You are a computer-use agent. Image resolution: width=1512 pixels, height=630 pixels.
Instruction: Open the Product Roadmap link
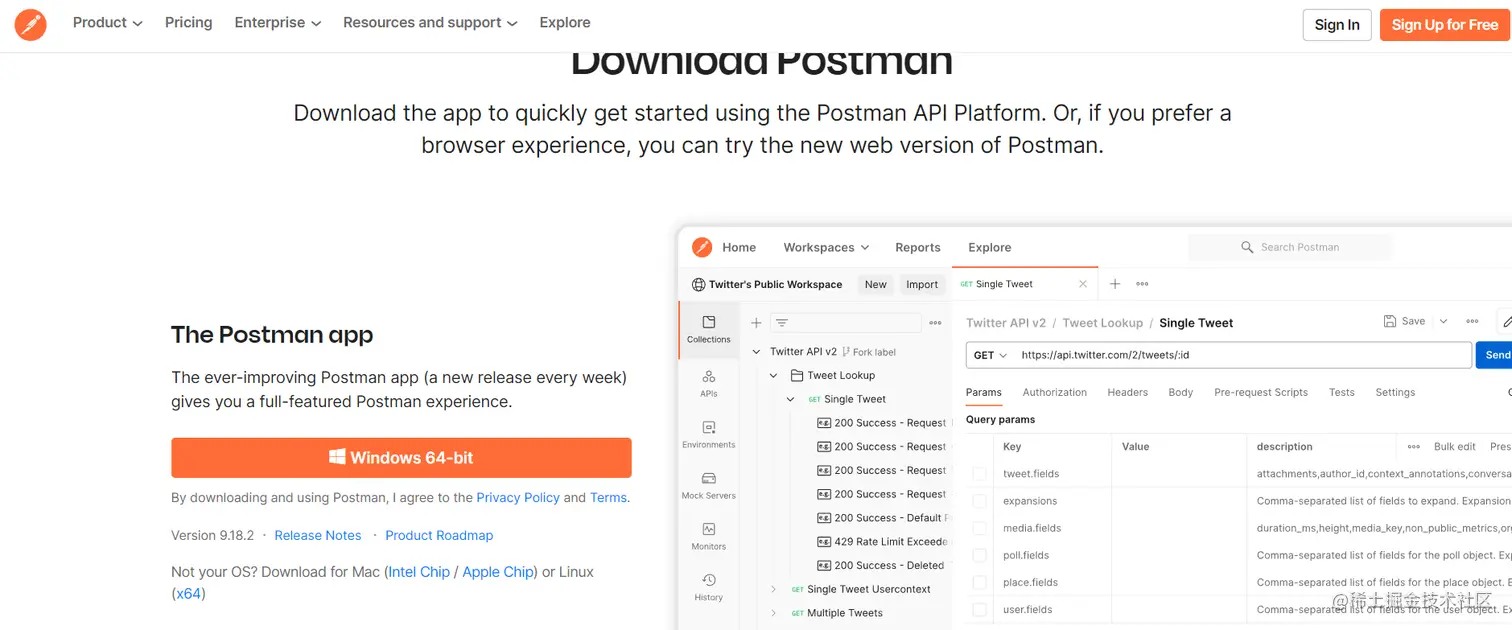439,535
